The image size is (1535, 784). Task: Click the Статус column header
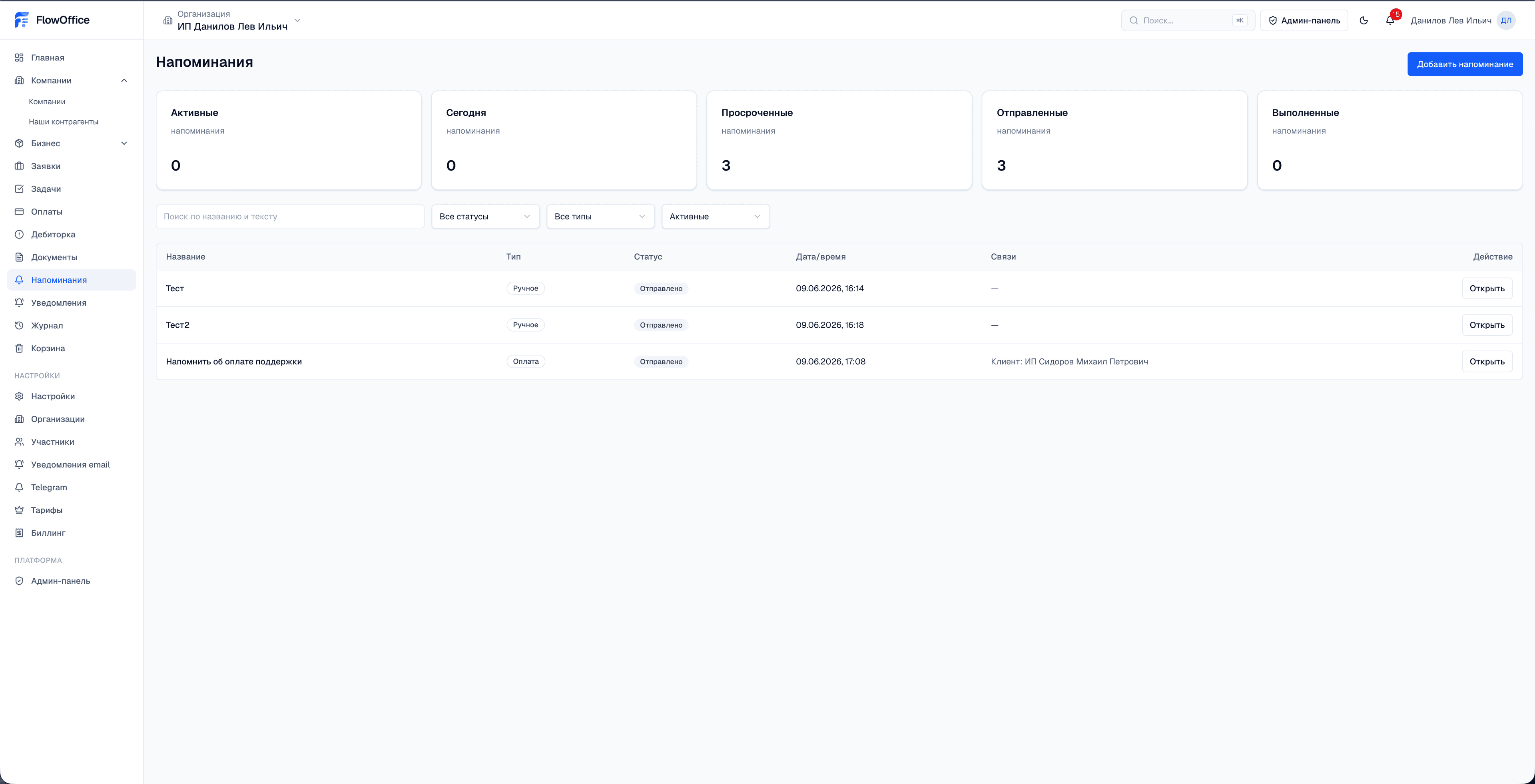648,257
